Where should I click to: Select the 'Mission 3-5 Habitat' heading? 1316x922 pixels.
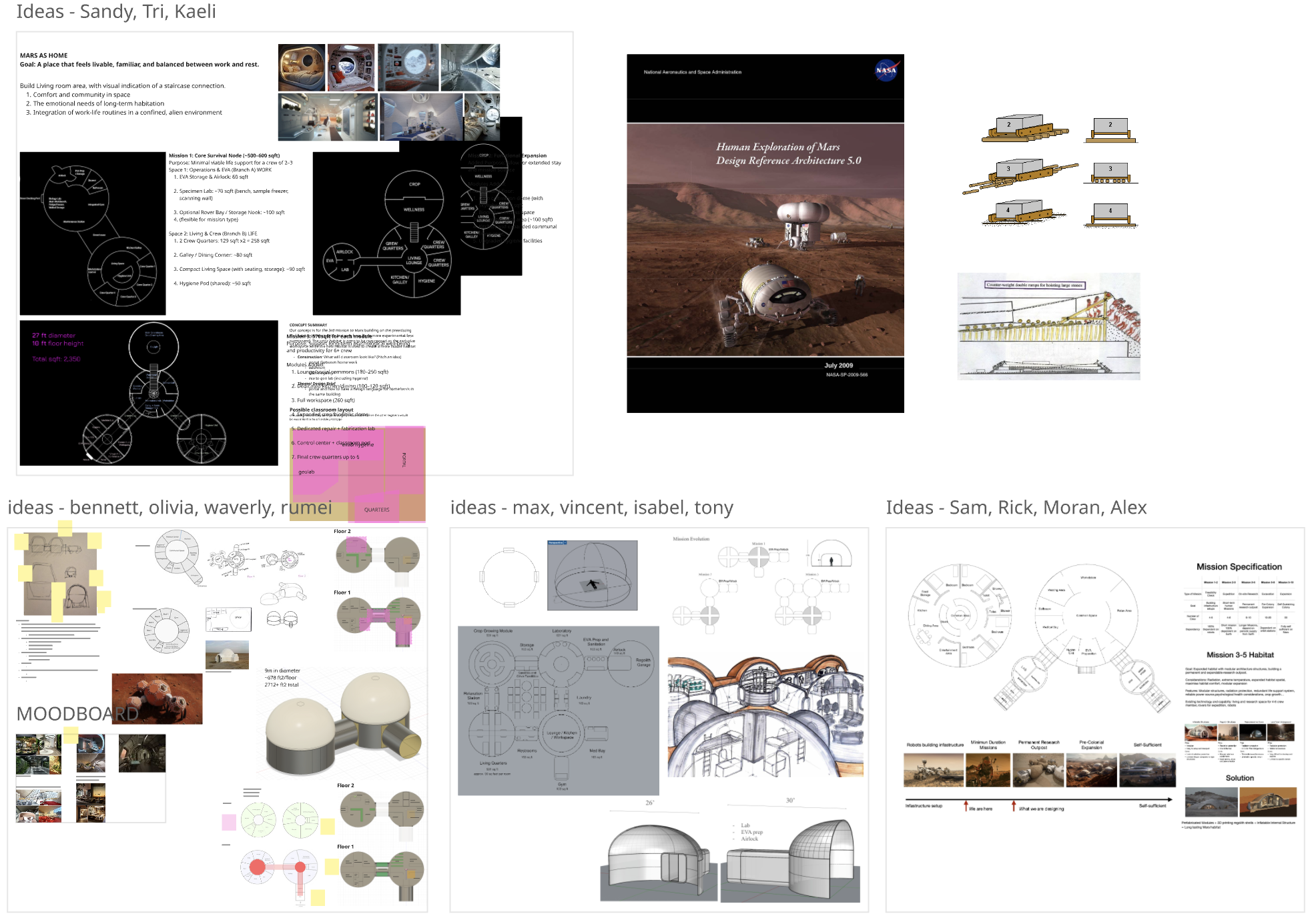coord(1239,655)
